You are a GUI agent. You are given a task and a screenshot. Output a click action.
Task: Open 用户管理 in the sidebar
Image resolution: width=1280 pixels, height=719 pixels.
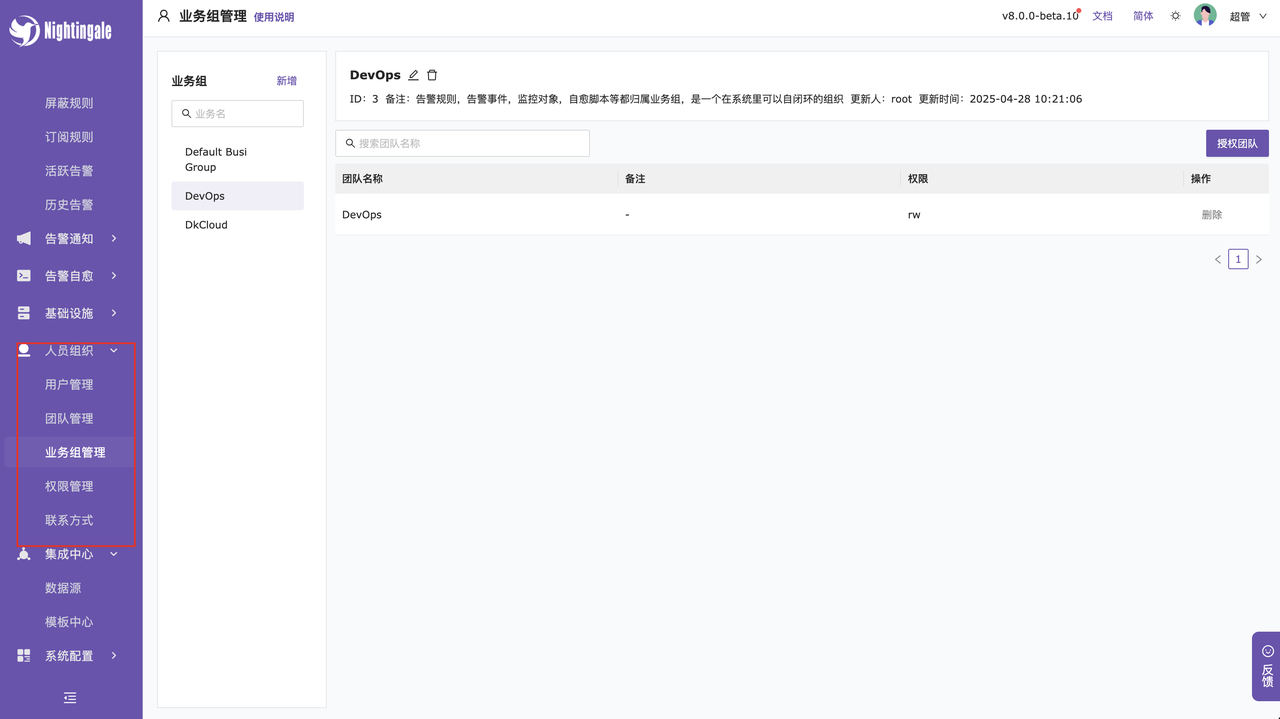pos(69,385)
